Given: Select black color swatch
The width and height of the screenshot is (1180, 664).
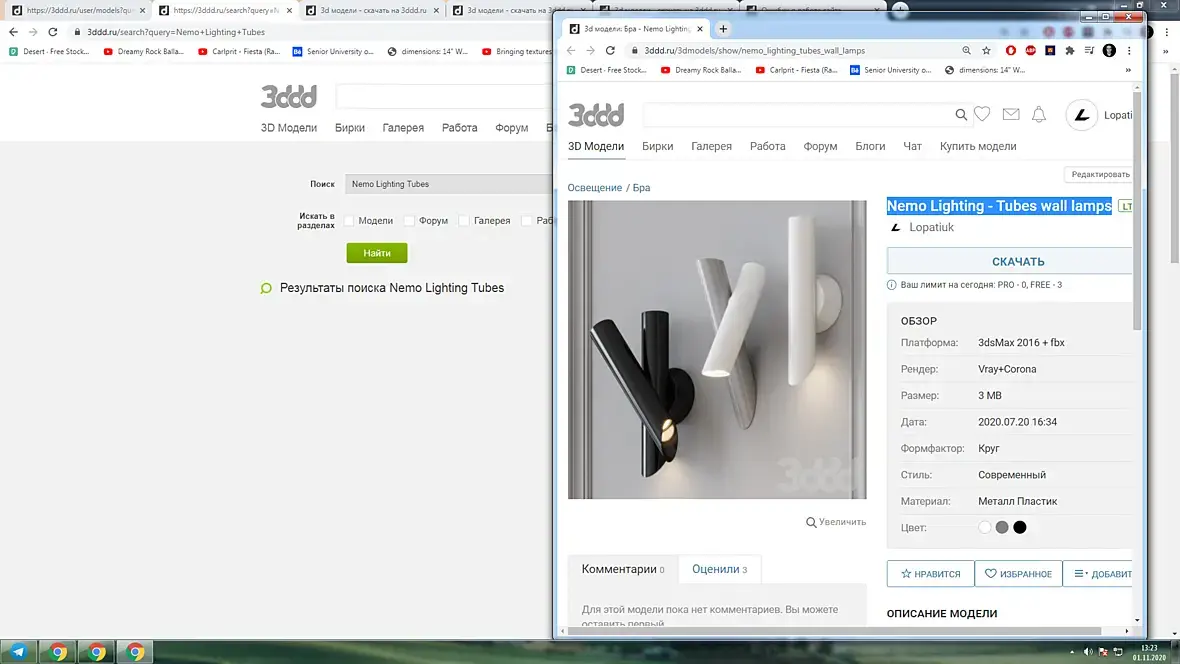Looking at the screenshot, I should pos(1020,527).
